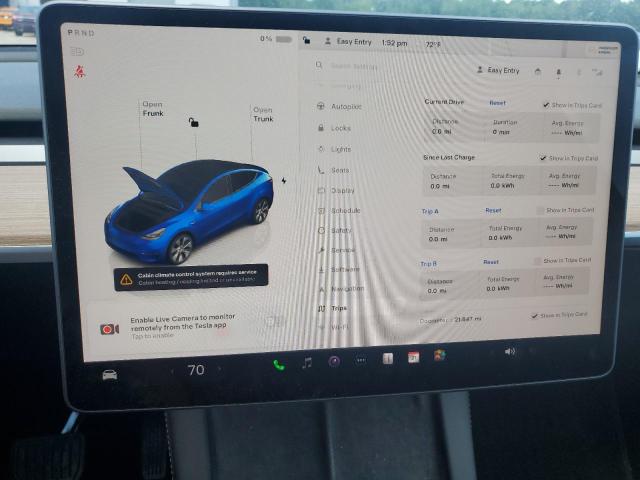
Task: Open the calendar app in the dock
Action: [x=413, y=357]
